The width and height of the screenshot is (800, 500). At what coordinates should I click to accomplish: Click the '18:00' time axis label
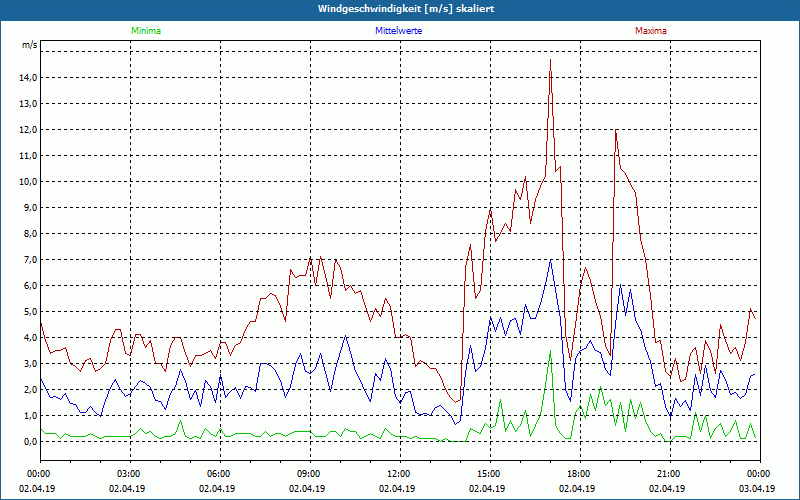click(x=578, y=474)
